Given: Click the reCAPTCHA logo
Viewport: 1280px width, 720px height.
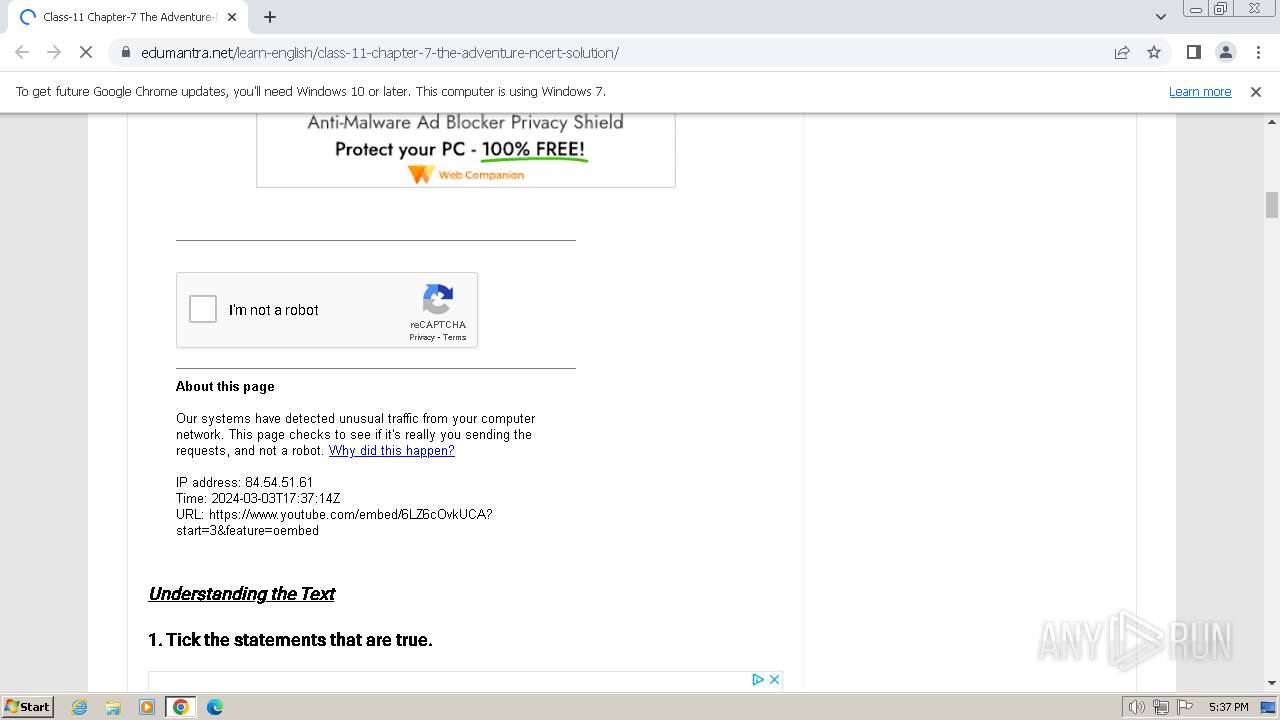Looking at the screenshot, I should [438, 300].
